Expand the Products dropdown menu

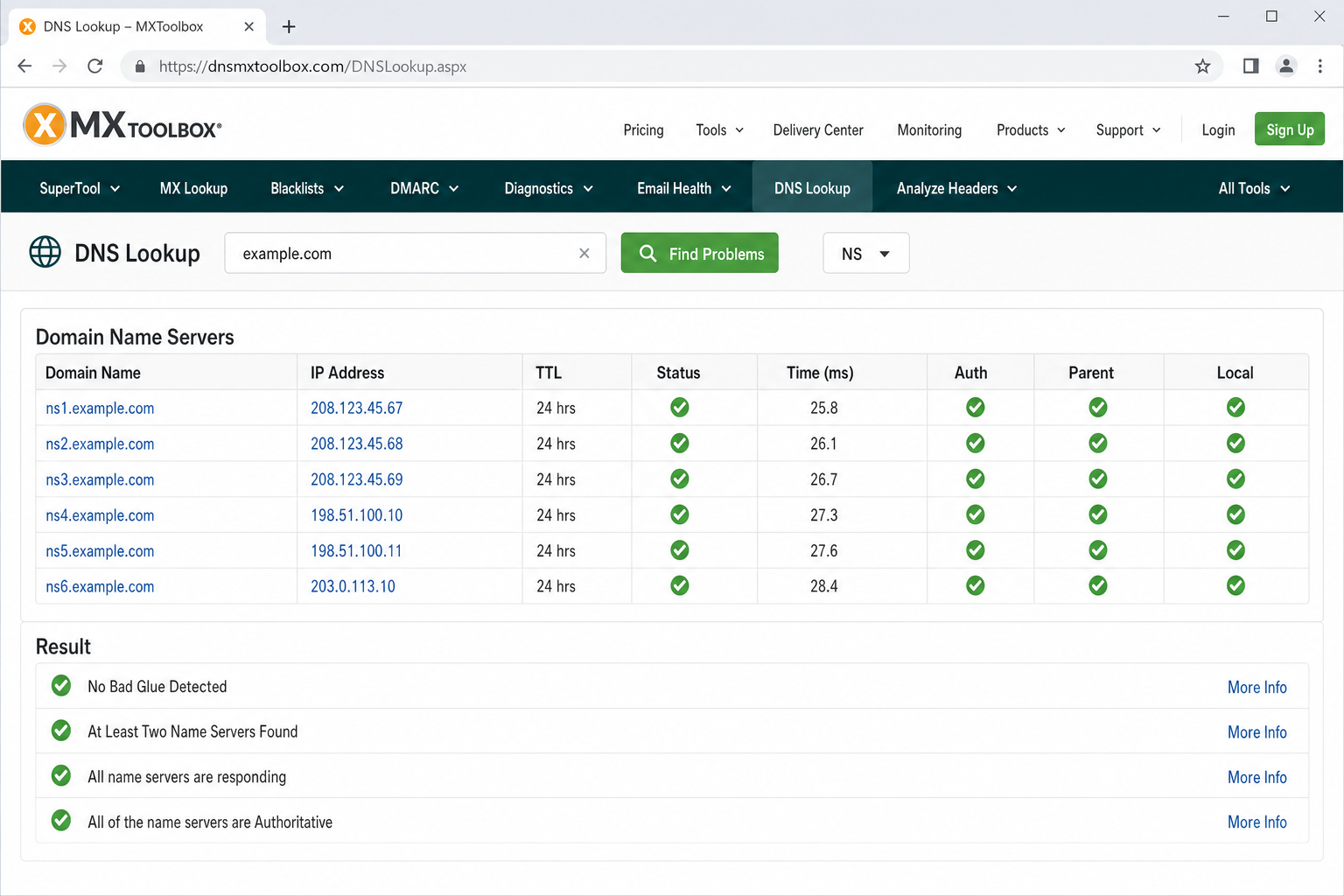tap(1032, 129)
